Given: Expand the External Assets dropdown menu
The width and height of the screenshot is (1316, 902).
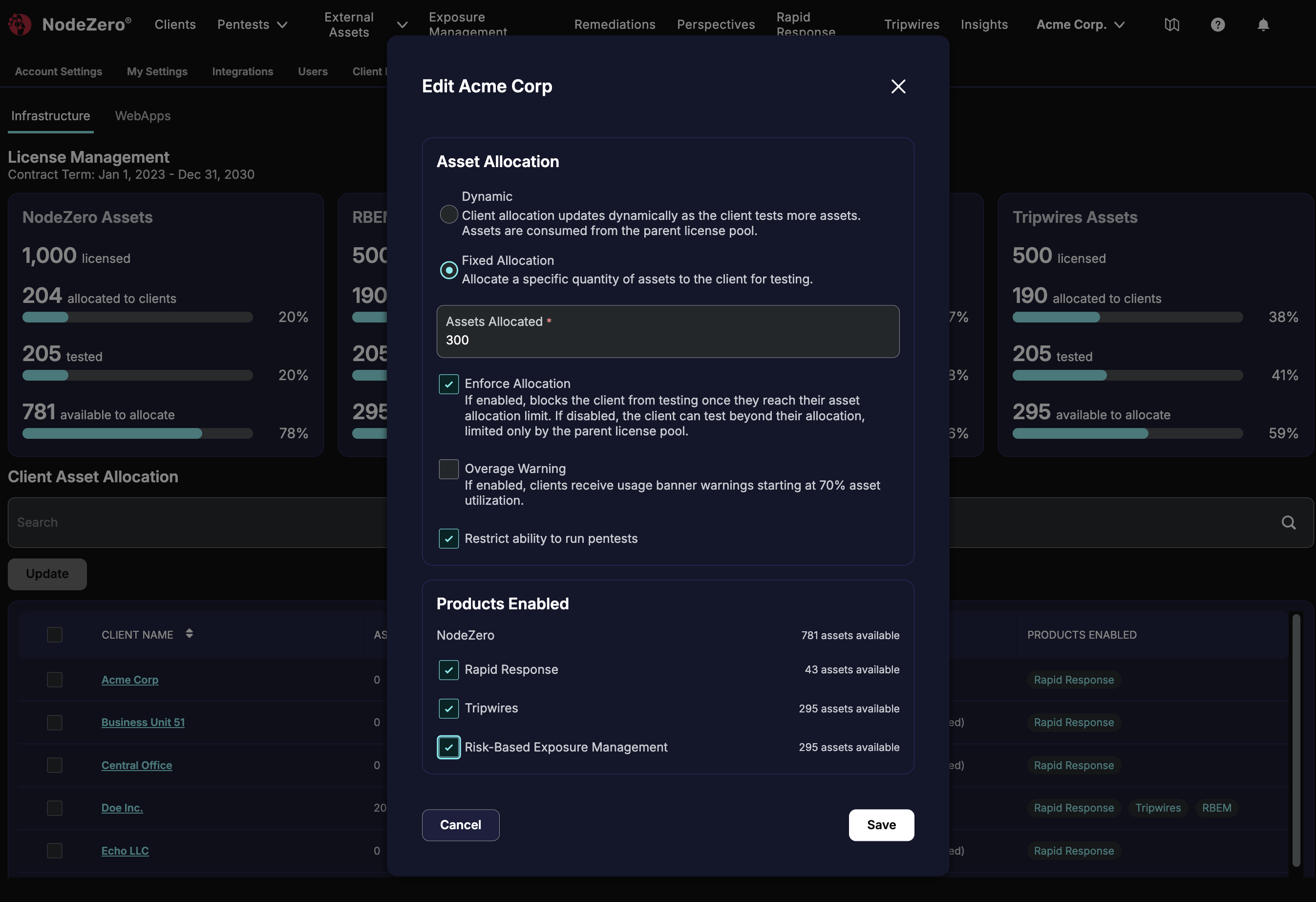Looking at the screenshot, I should tap(365, 24).
